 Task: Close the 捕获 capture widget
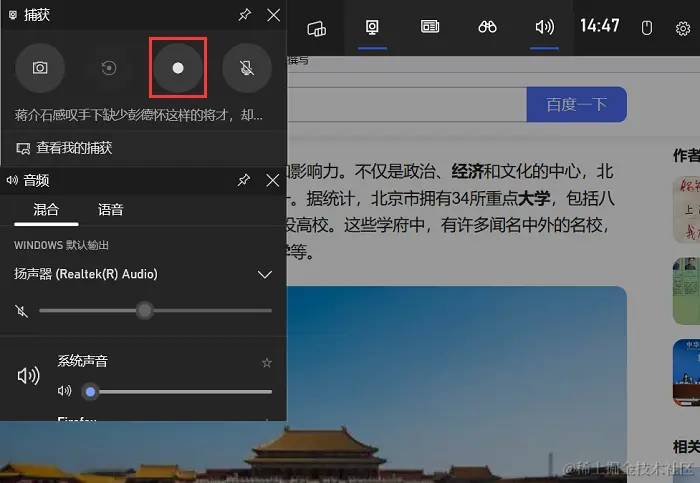pos(273,15)
